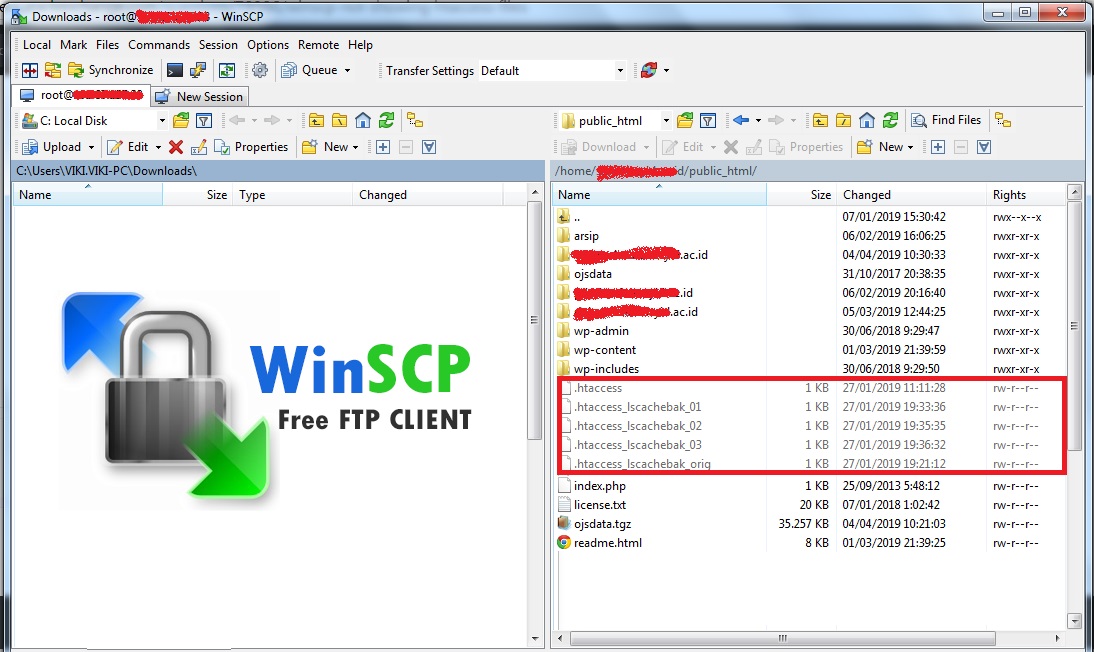1094x652 pixels.
Task: Open the Session menu
Action: pyautogui.click(x=218, y=45)
